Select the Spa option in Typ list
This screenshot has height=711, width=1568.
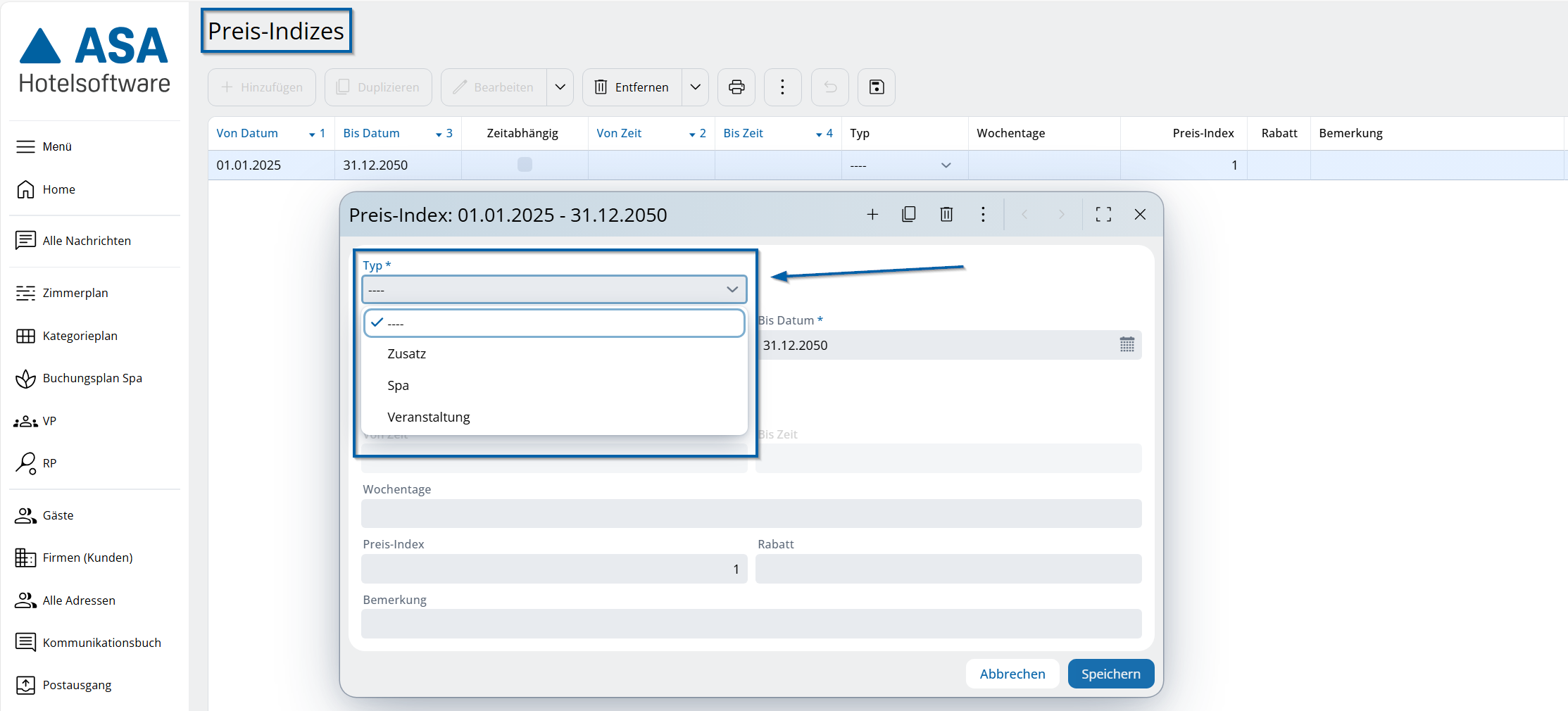(398, 386)
